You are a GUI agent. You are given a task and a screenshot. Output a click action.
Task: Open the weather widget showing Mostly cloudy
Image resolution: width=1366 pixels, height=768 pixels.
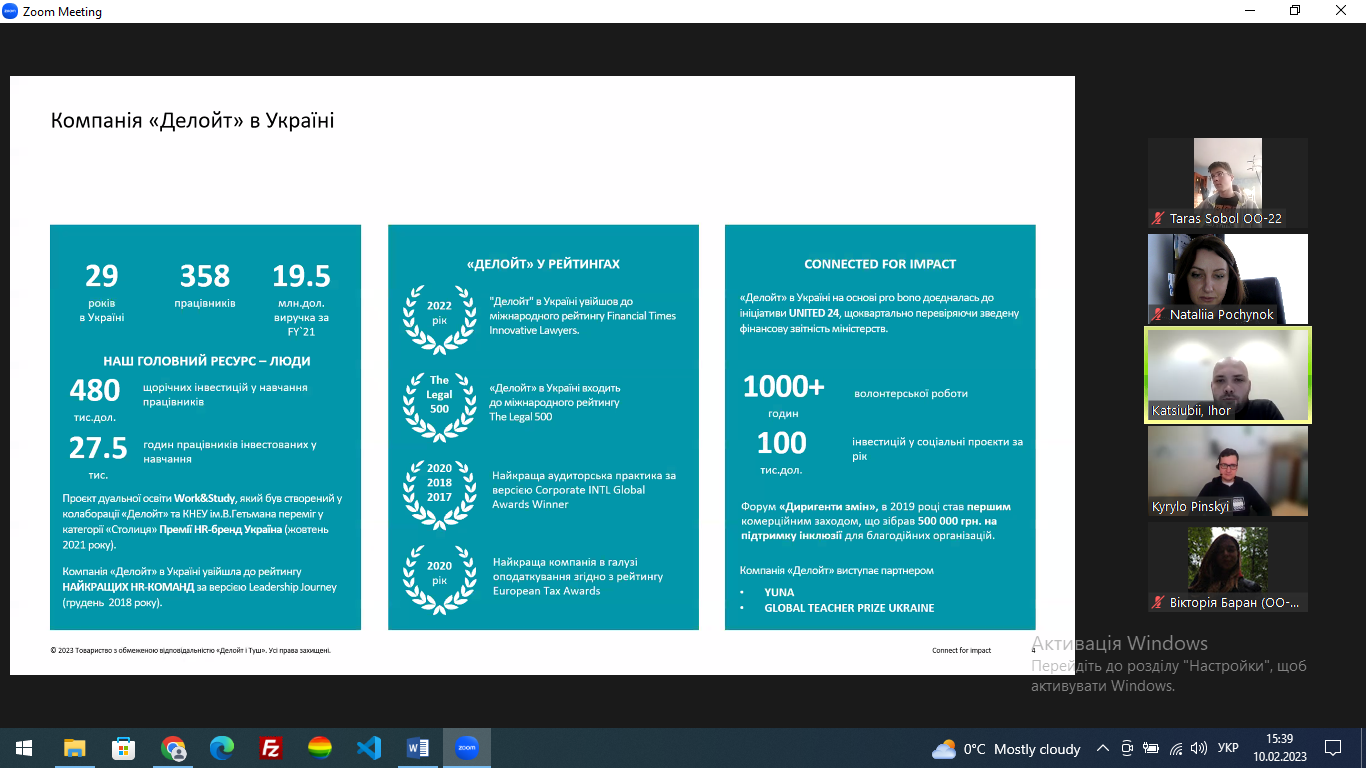[x=1006, y=749]
